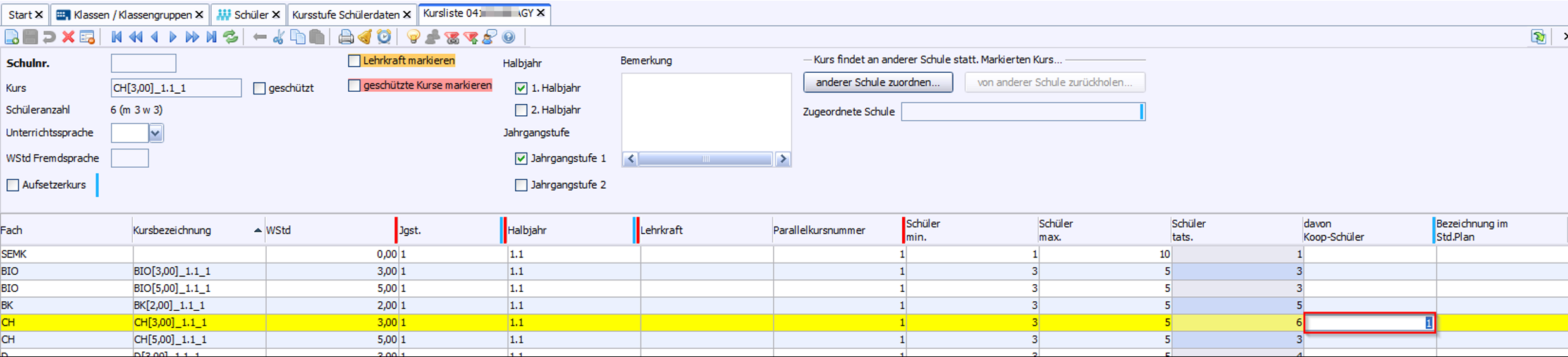Image resolution: width=1568 pixels, height=357 pixels.
Task: Click the green refresh arrows icon
Action: click(x=231, y=37)
